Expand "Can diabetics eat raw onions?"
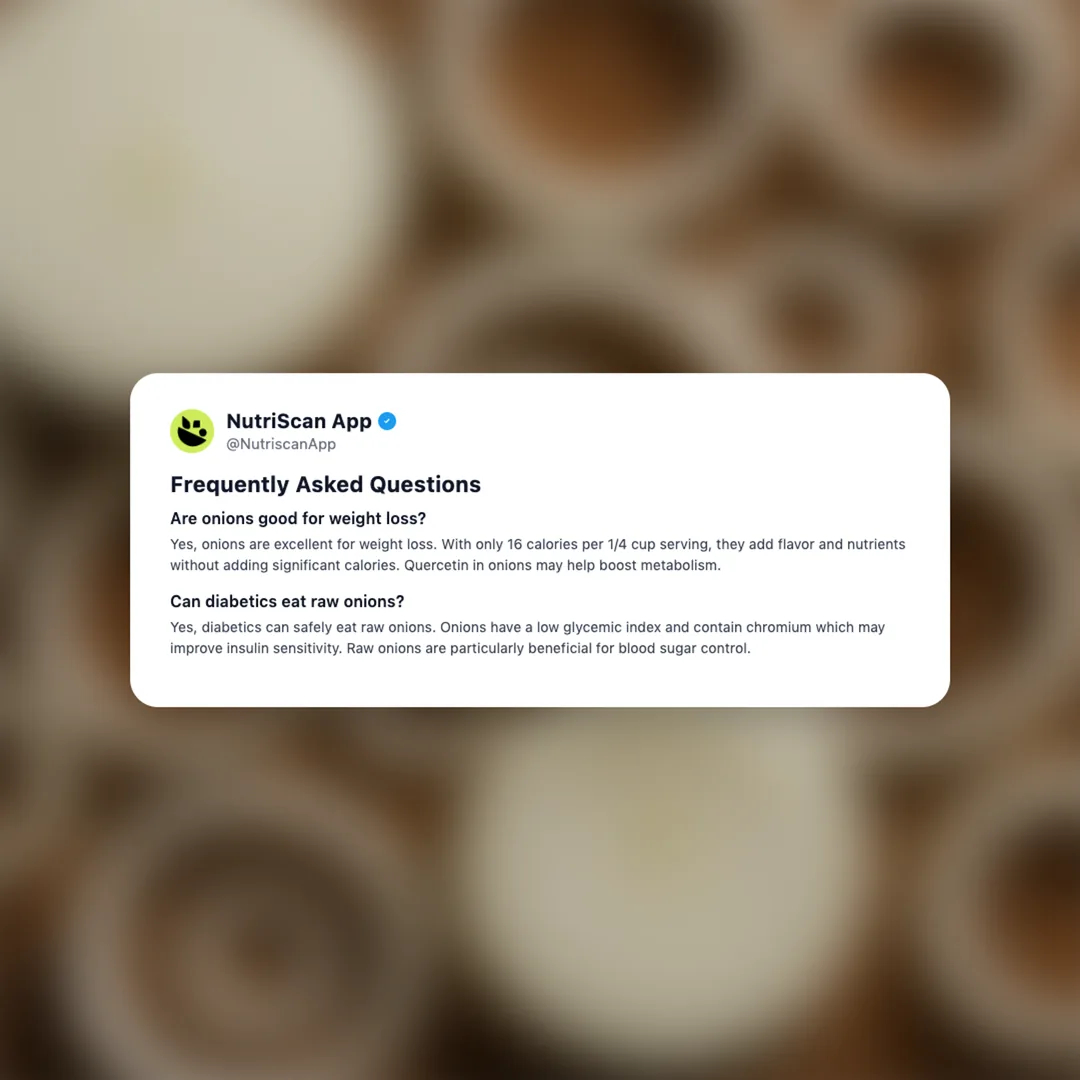This screenshot has width=1080, height=1080. tap(287, 601)
